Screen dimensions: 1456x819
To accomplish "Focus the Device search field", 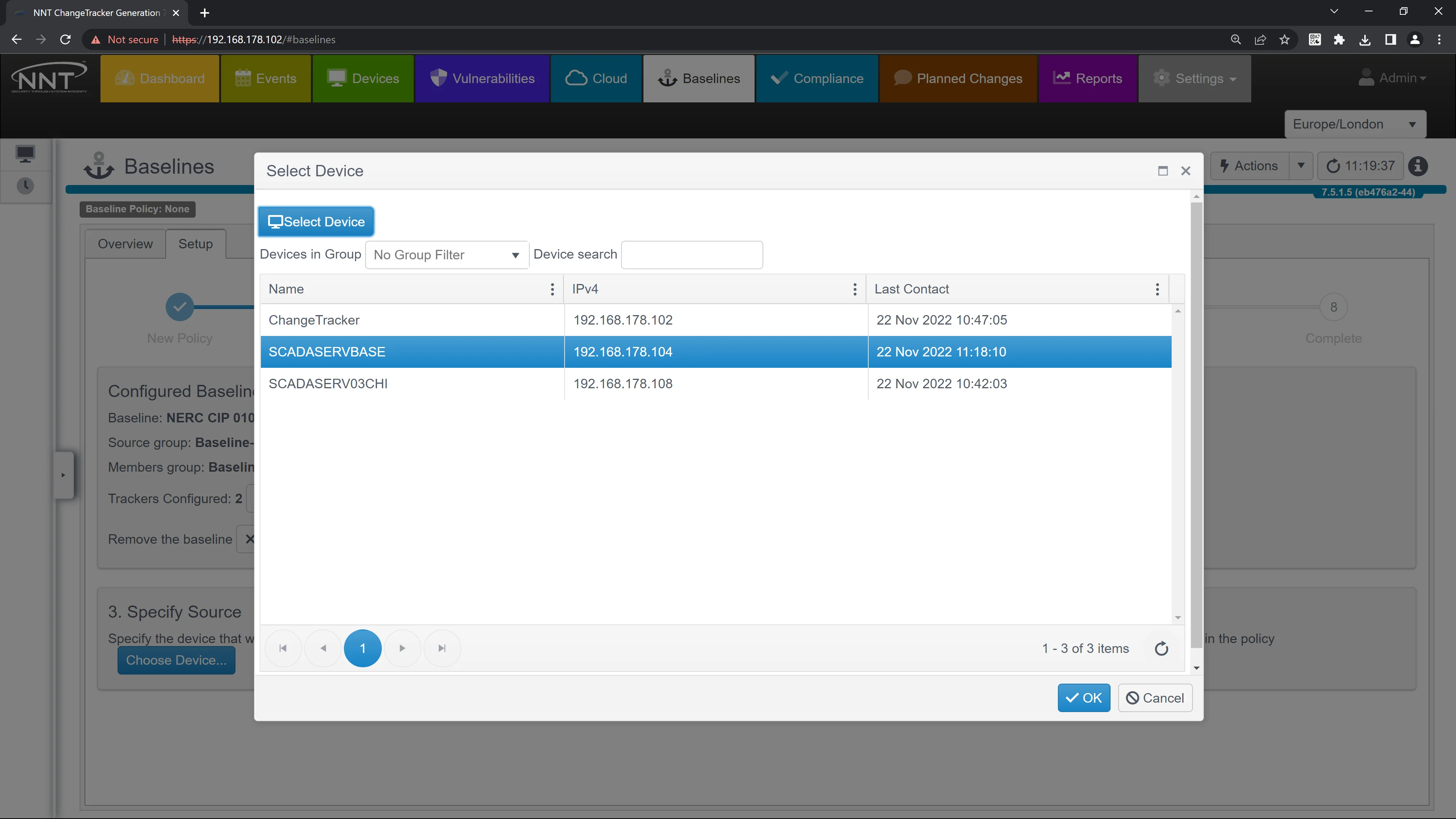I will click(x=692, y=255).
